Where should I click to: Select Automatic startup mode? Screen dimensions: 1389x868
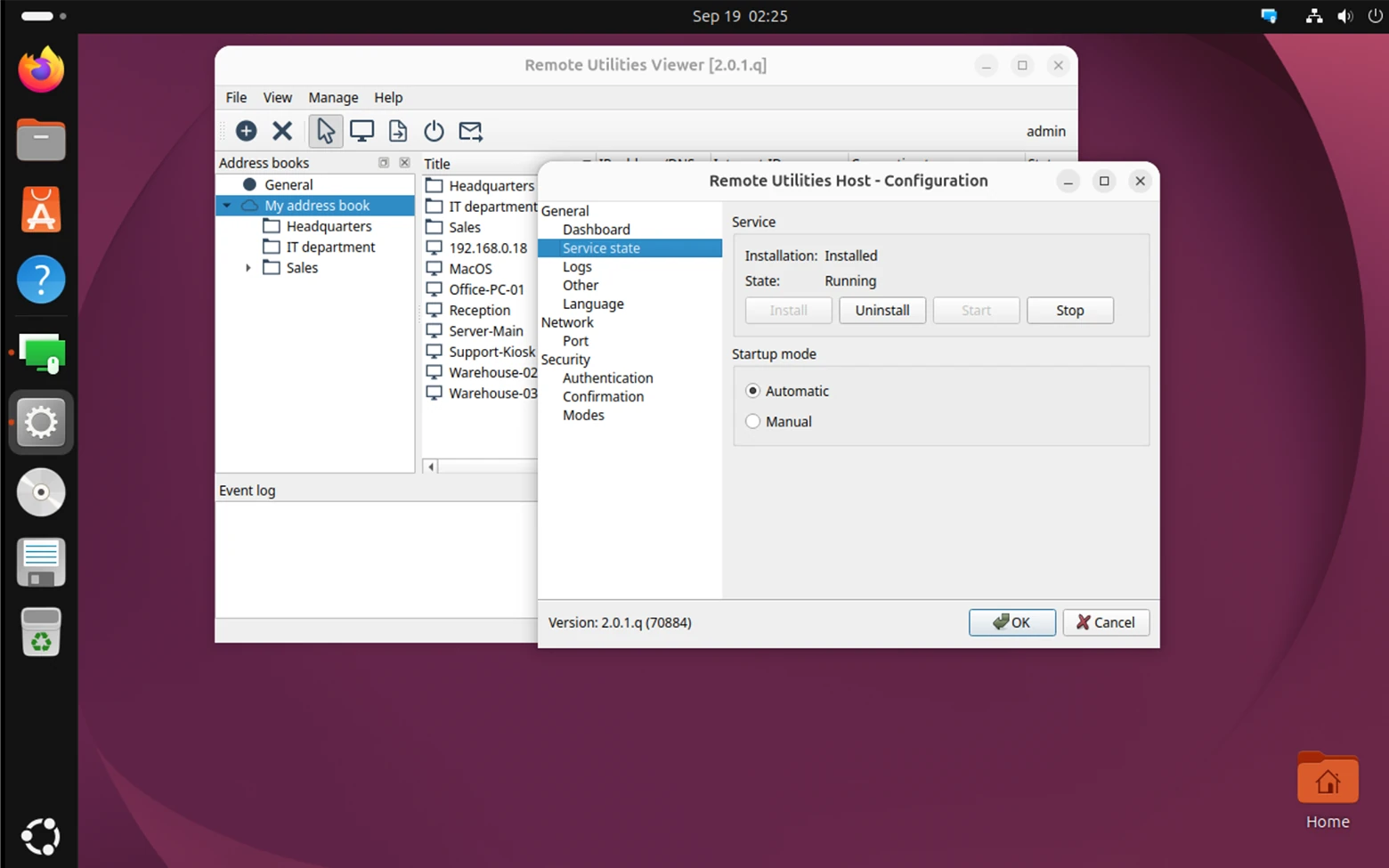coord(753,391)
